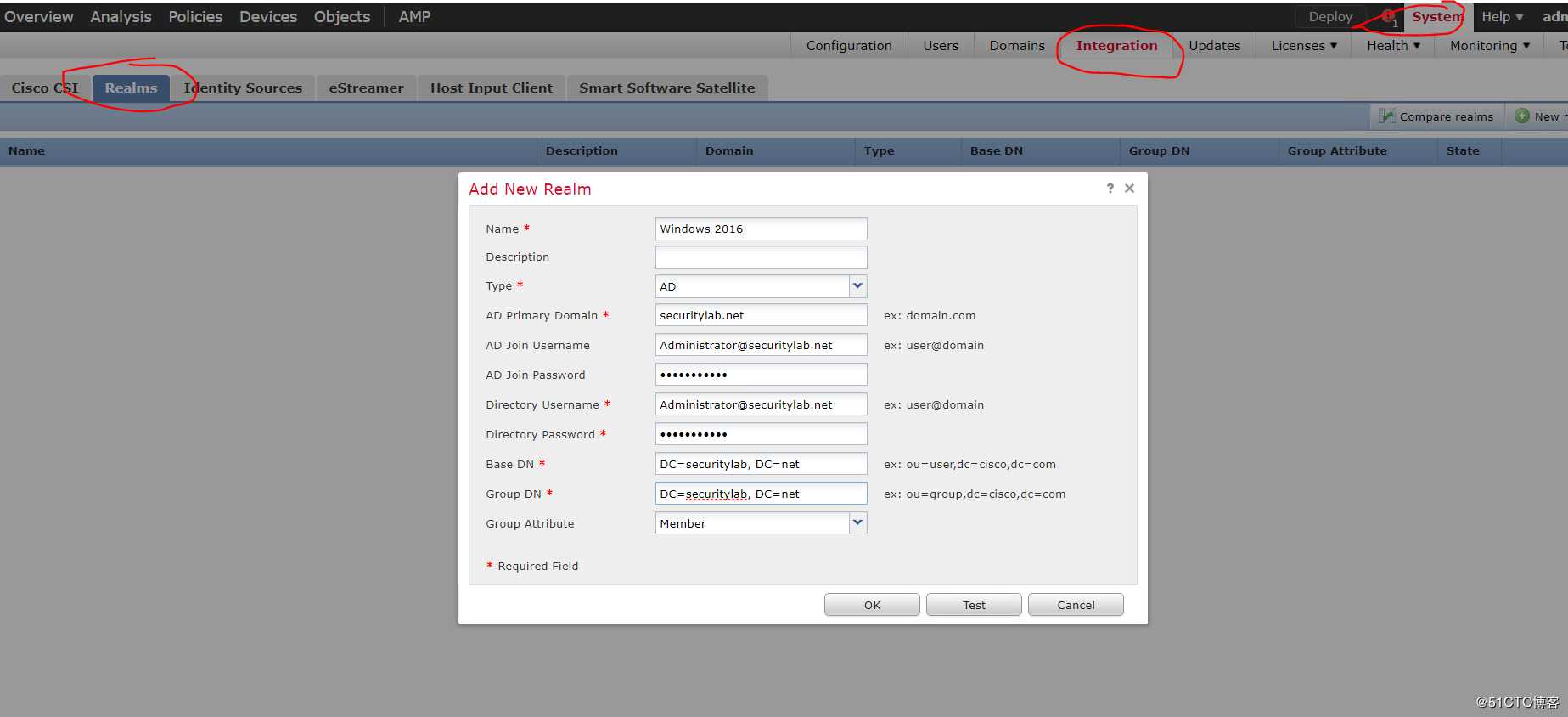Select the Integration tab
The image size is (1568, 717).
(1116, 46)
